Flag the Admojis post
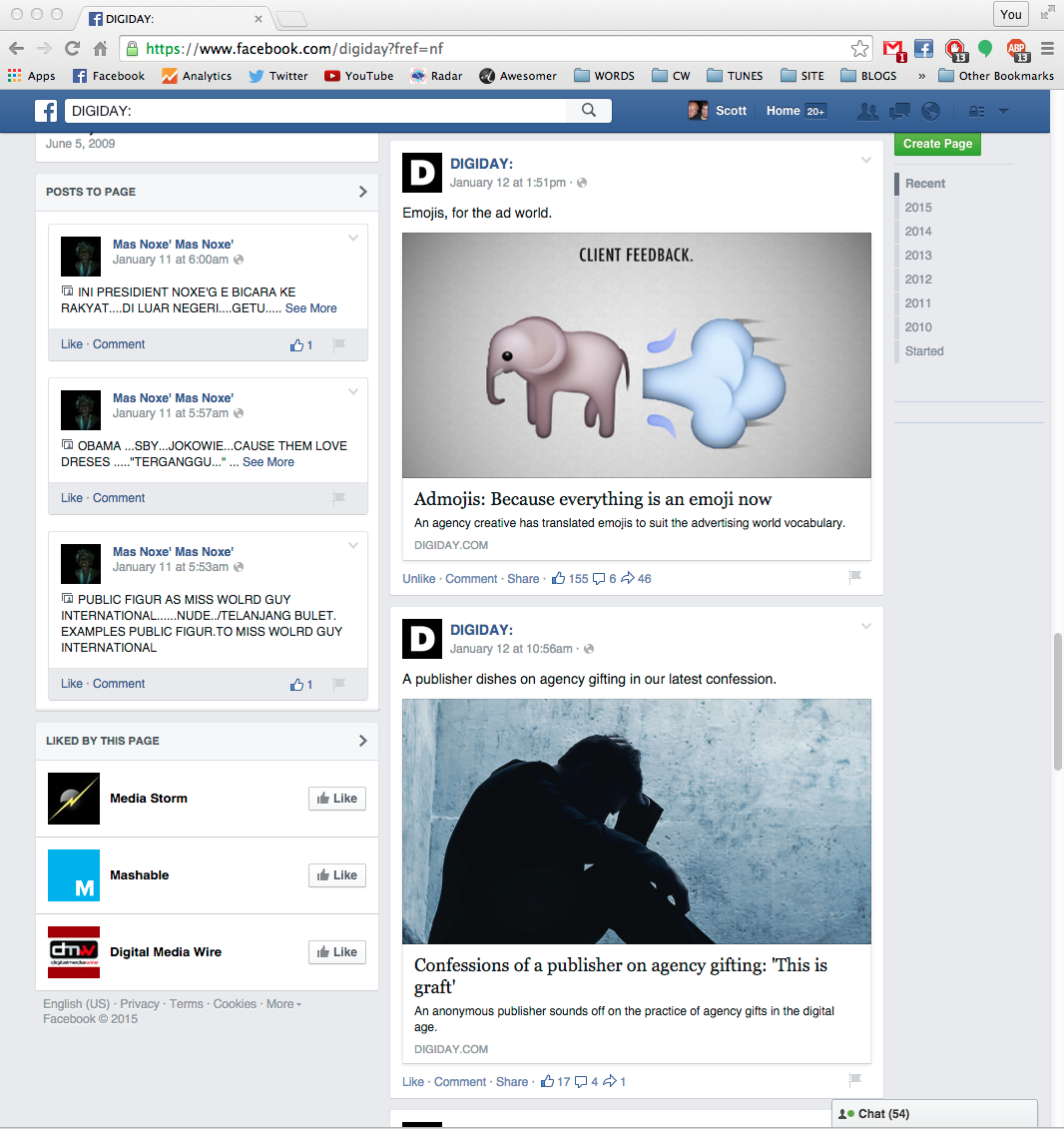The width and height of the screenshot is (1064, 1129). pyautogui.click(x=854, y=576)
